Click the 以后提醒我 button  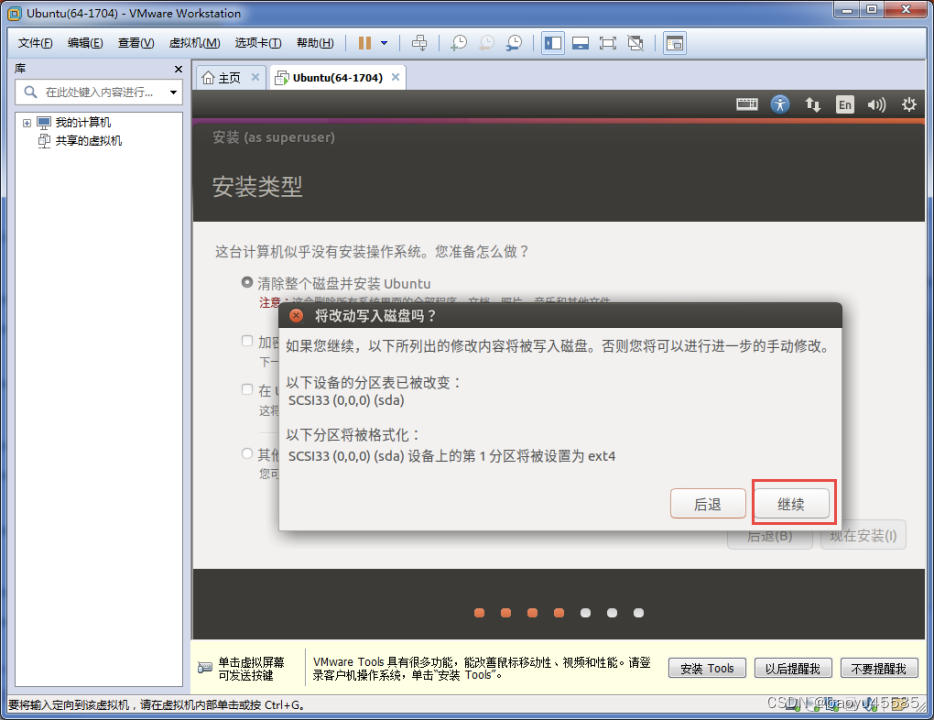[x=793, y=668]
